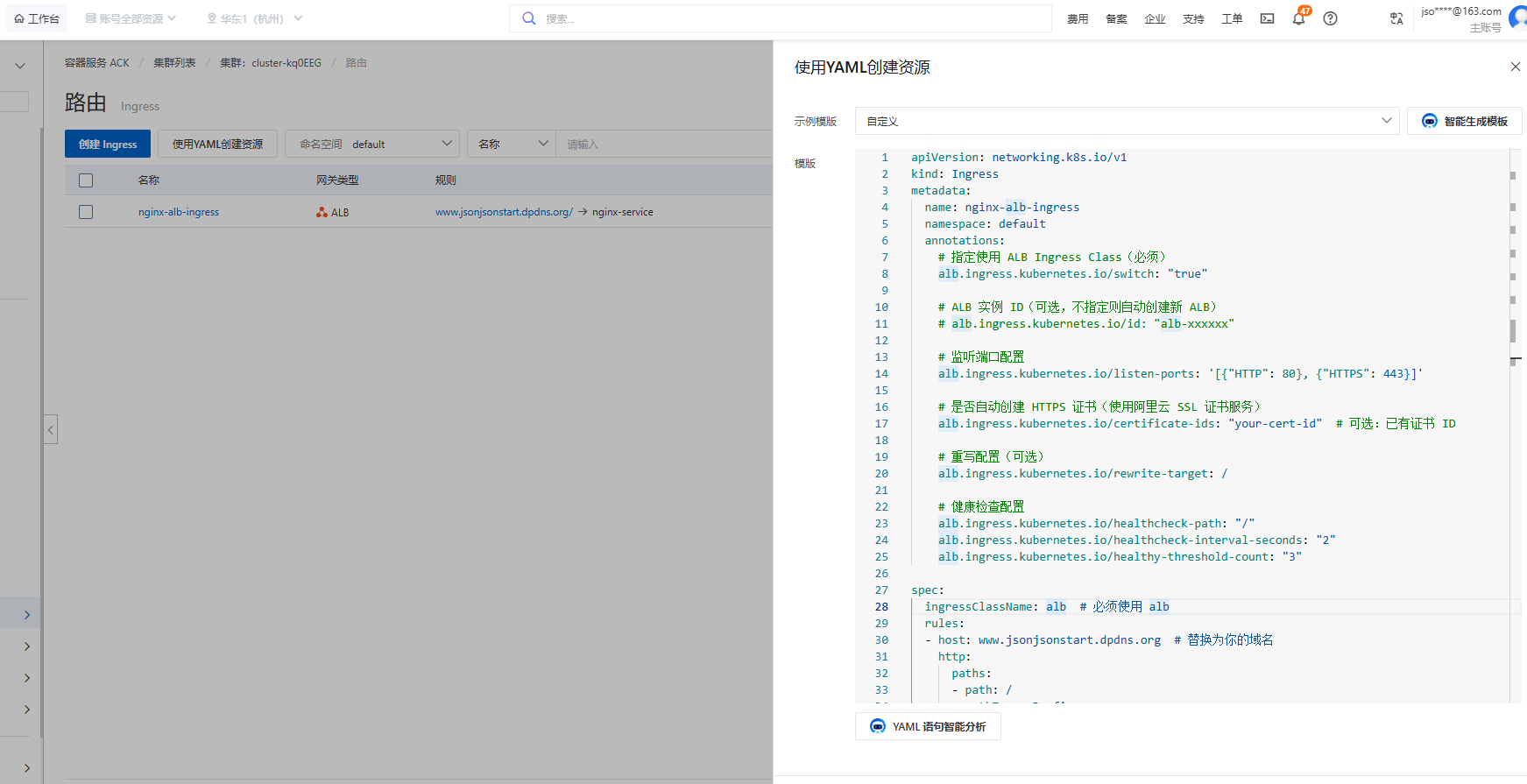Click the search magnifier icon
Screen dimensions: 1527x784
pos(528,18)
